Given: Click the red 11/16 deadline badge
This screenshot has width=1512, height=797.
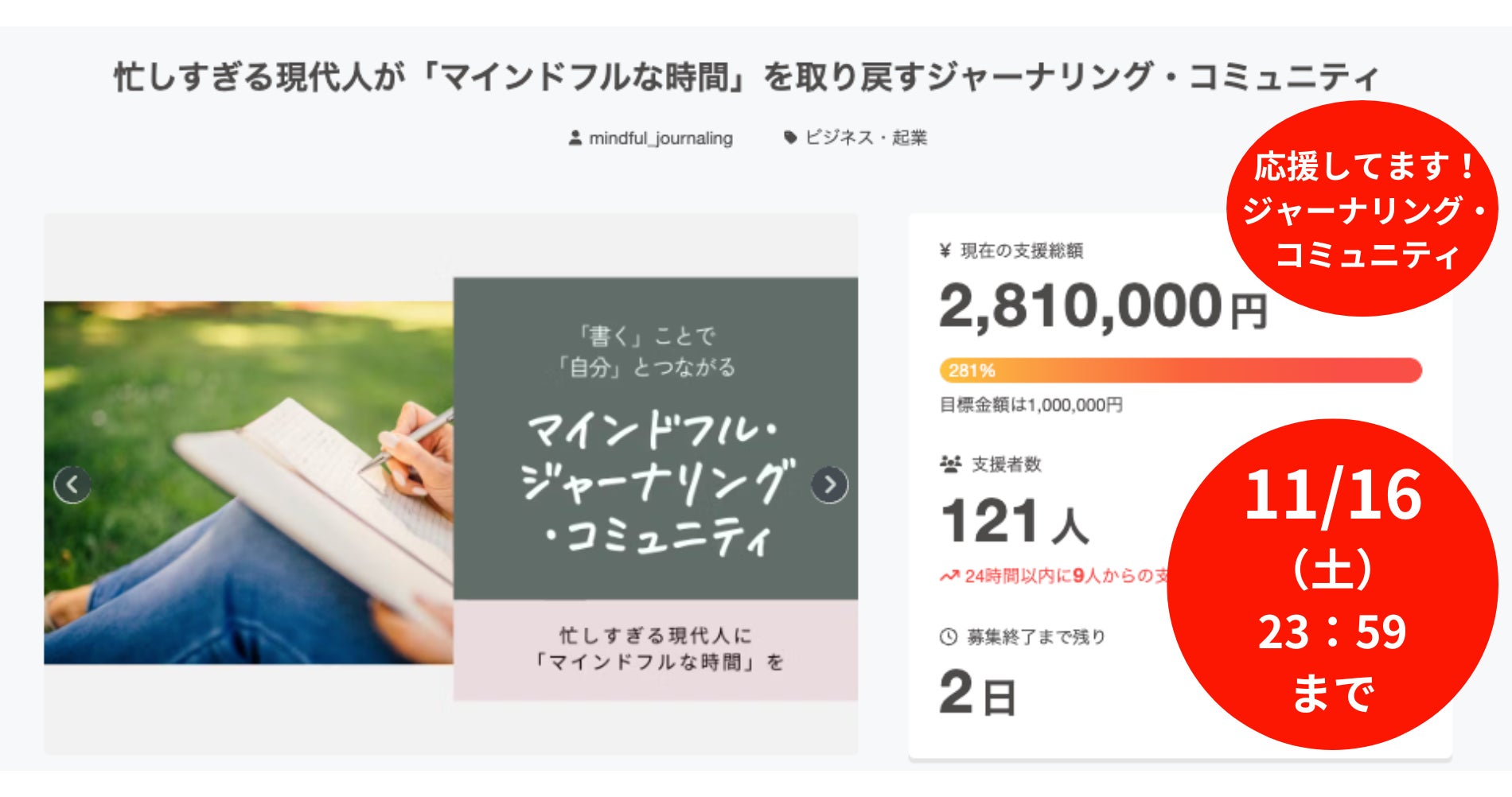Looking at the screenshot, I should click(1332, 585).
